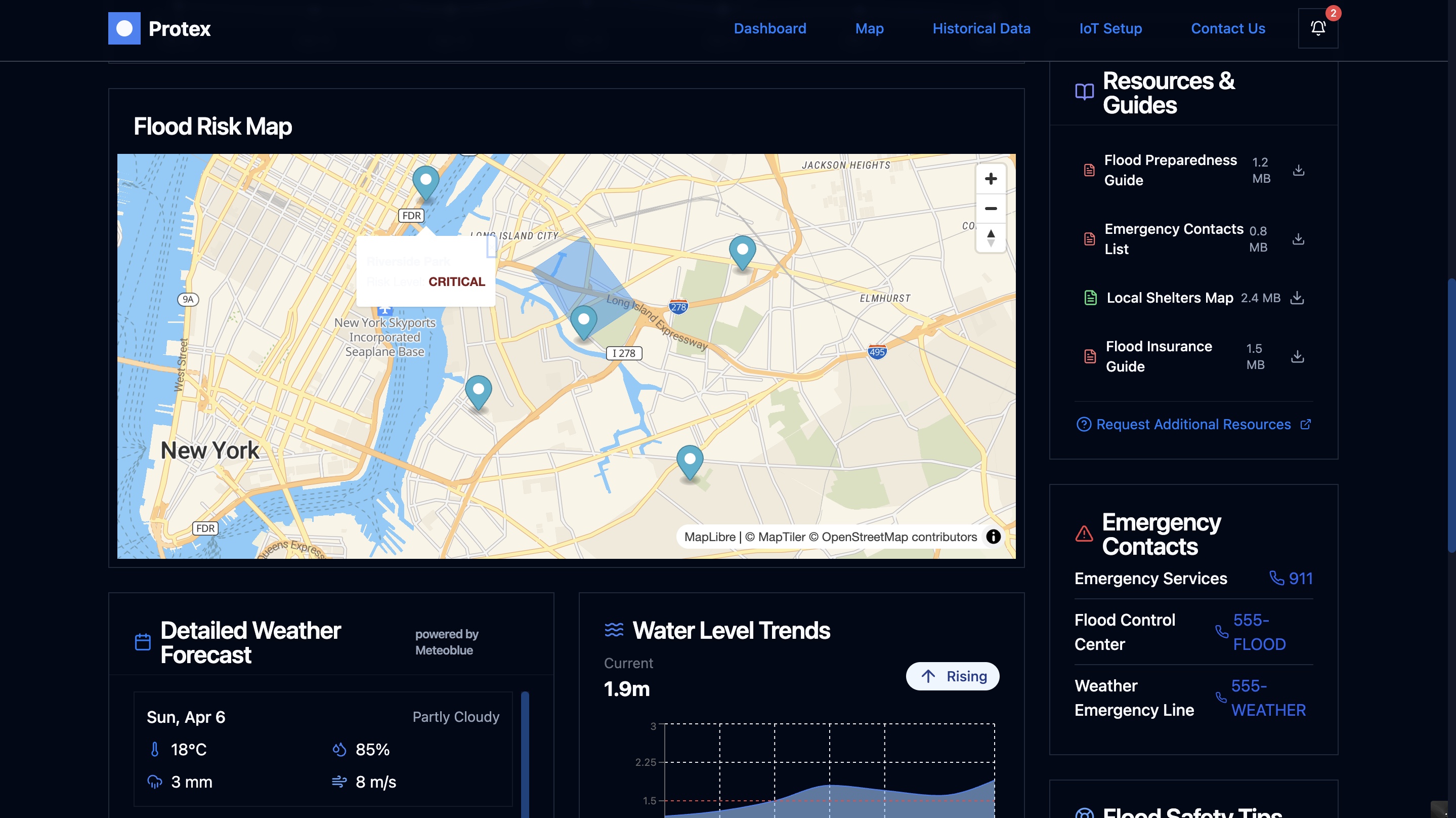The width and height of the screenshot is (1456, 818).
Task: Close the Riverside Park map popup
Action: pyautogui.click(x=491, y=247)
